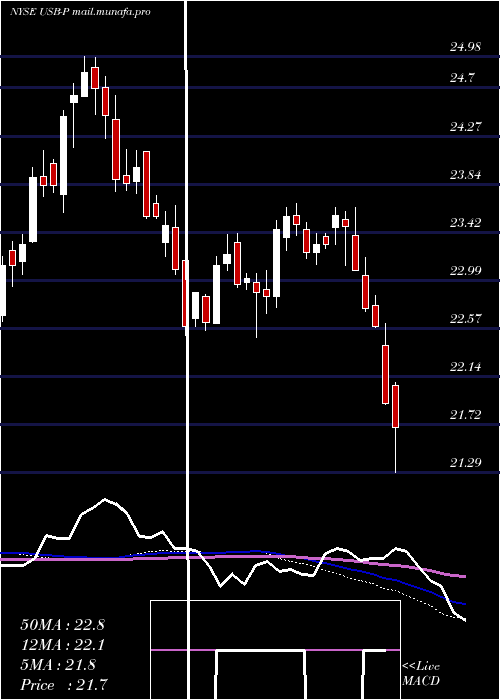Click the last red candle near 21.72
This screenshot has height=700, width=500.
[x=395, y=406]
